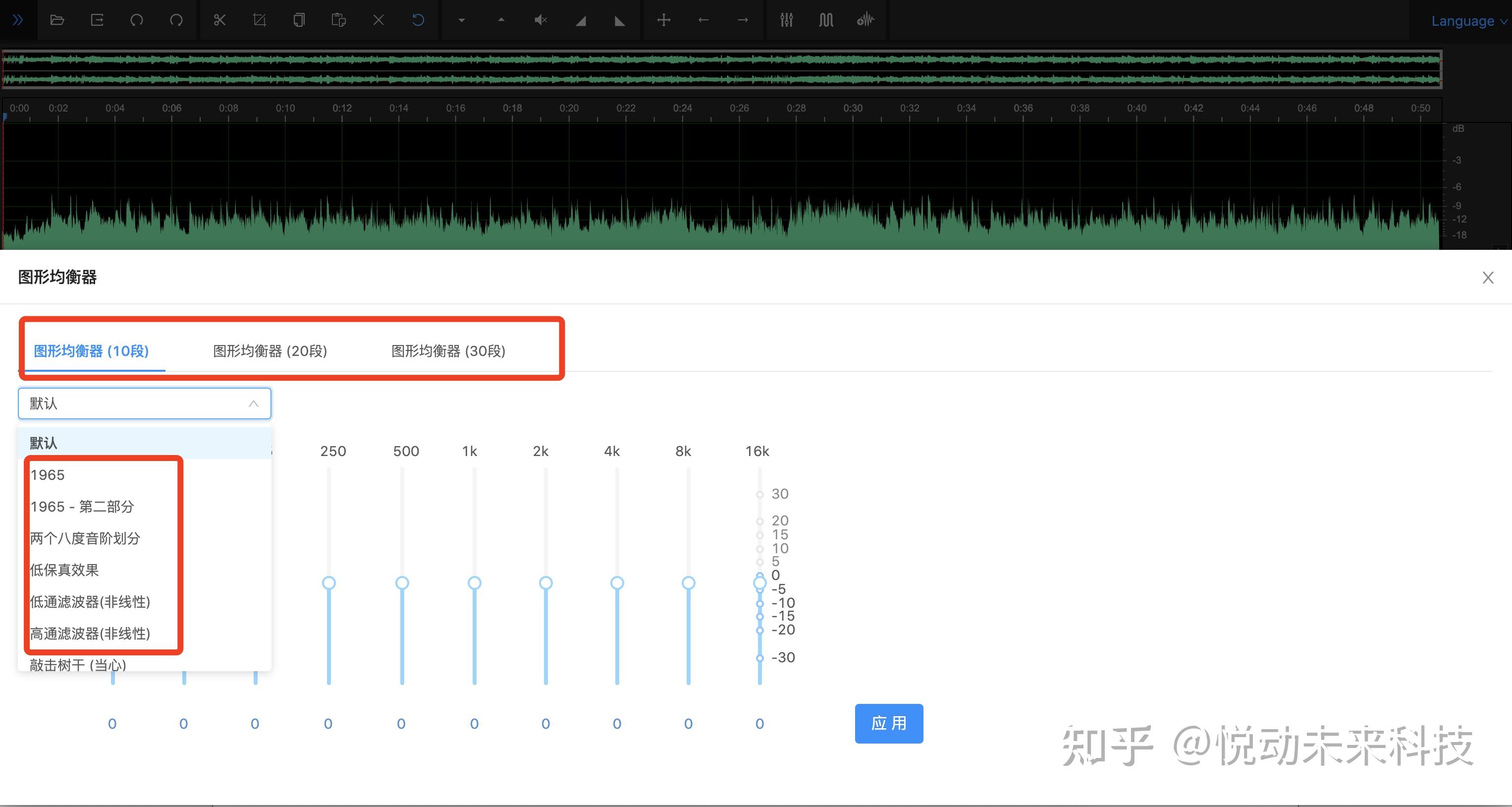Viewport: 1512px width, 807px height.
Task: Click the wave shape filter icon
Action: [826, 20]
